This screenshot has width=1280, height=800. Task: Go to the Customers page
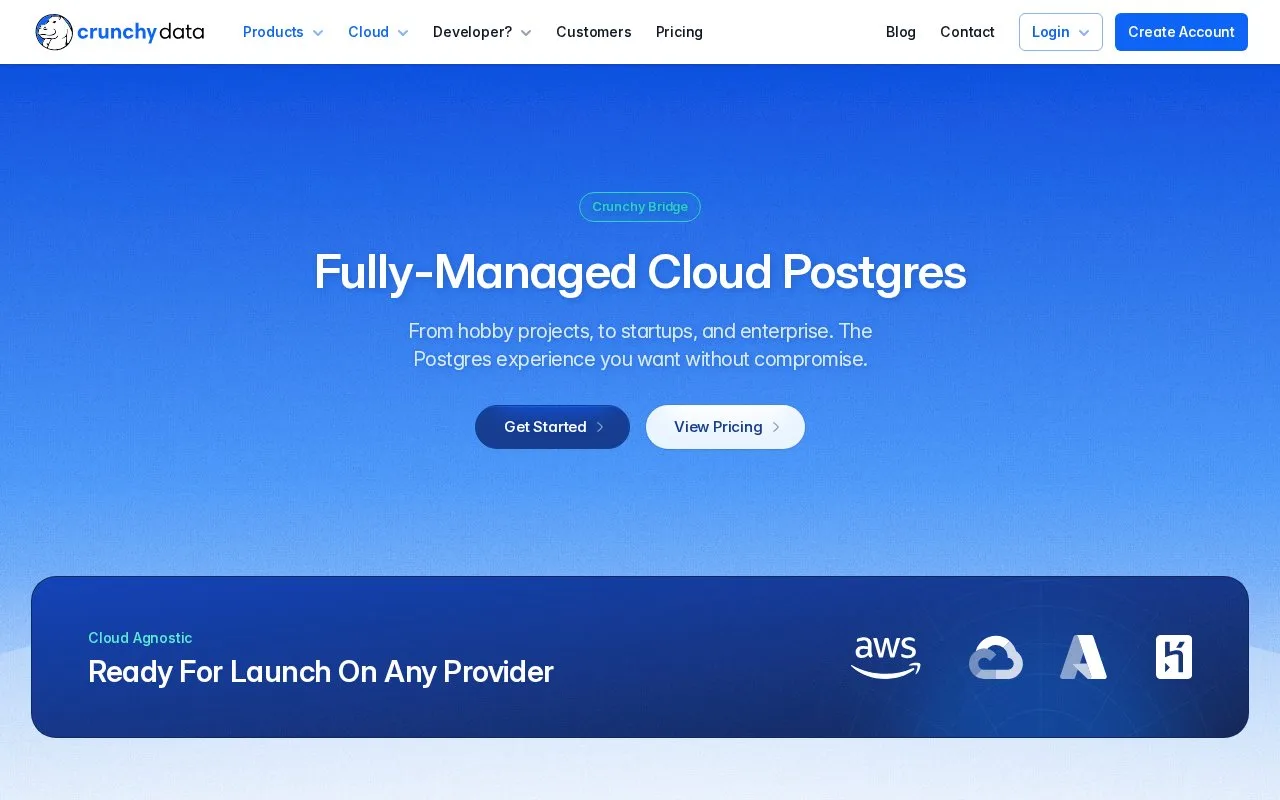pos(594,32)
